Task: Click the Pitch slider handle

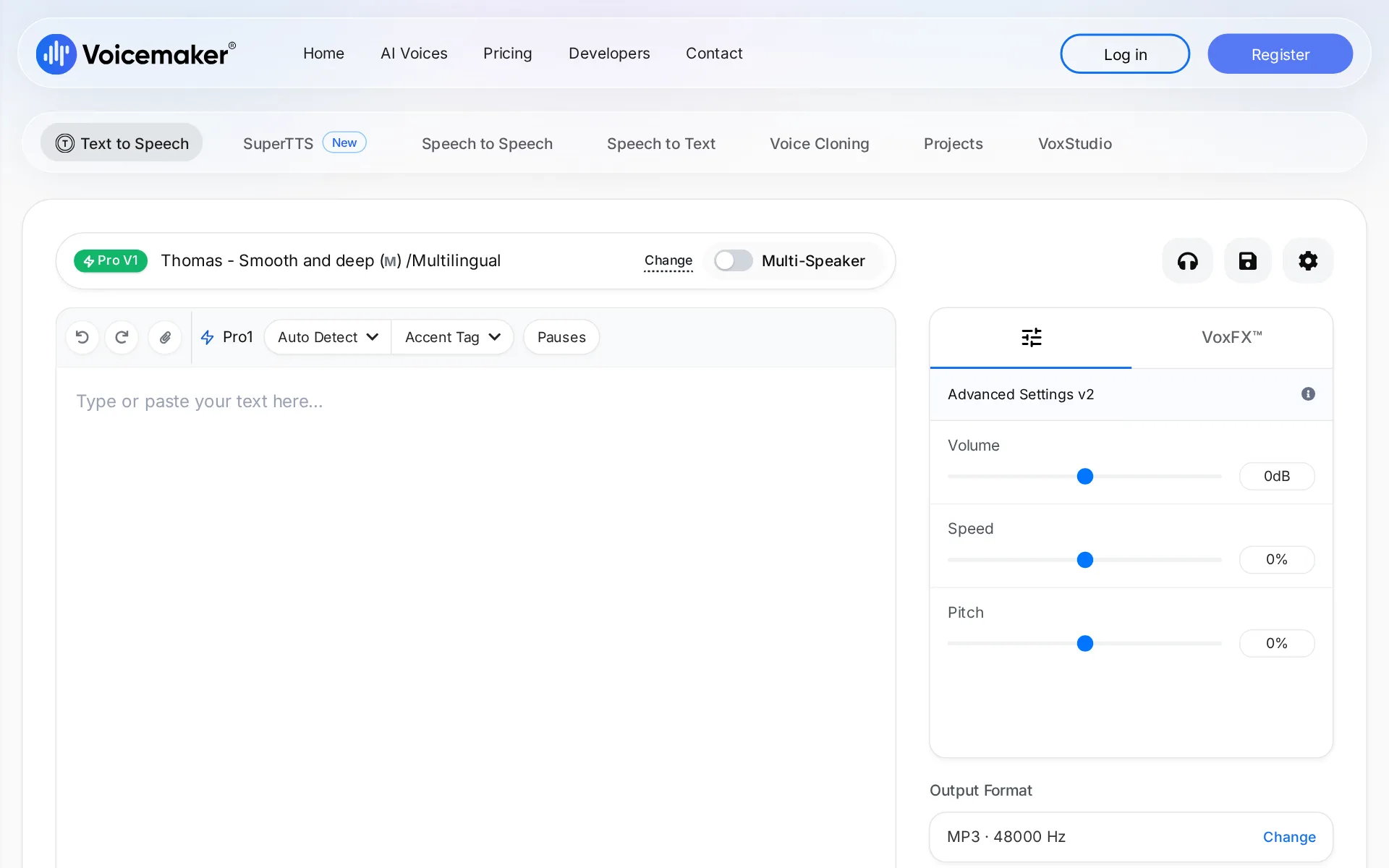Action: 1084,644
